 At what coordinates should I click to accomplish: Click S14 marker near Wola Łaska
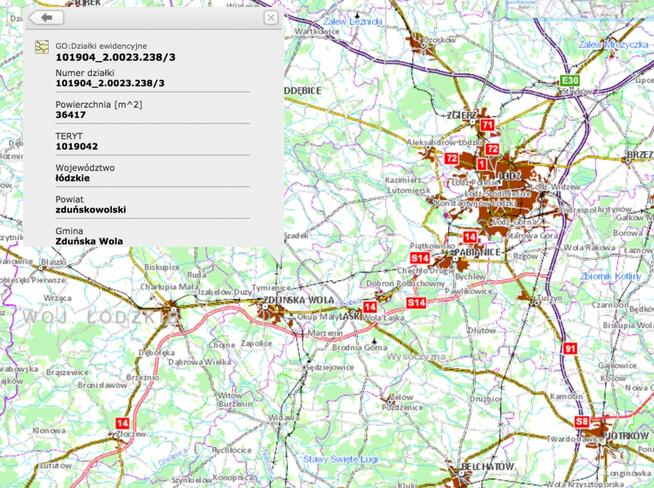[x=416, y=303]
